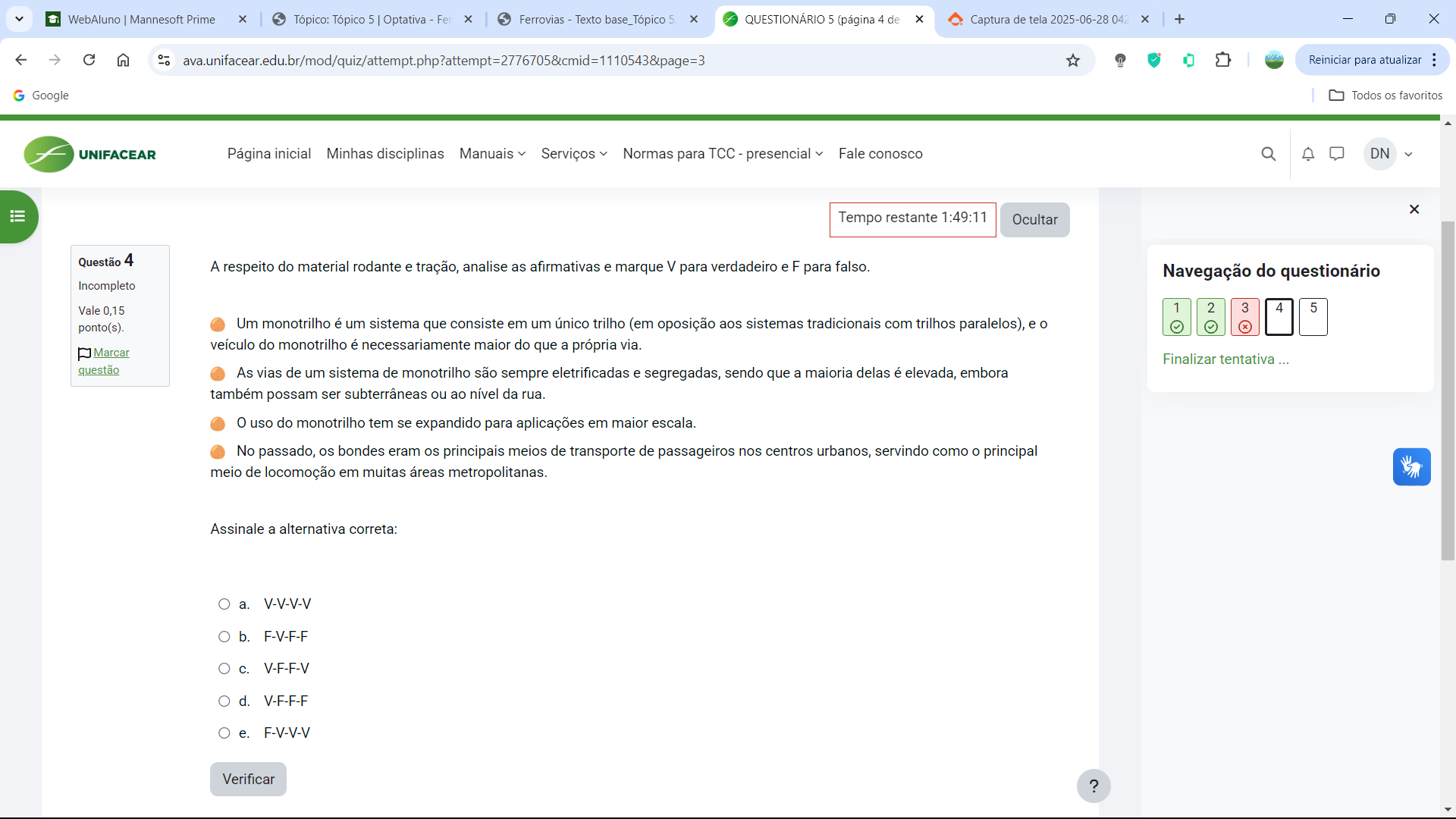Click the scrollbar down arrow
The width and height of the screenshot is (1456, 819).
[x=1448, y=810]
